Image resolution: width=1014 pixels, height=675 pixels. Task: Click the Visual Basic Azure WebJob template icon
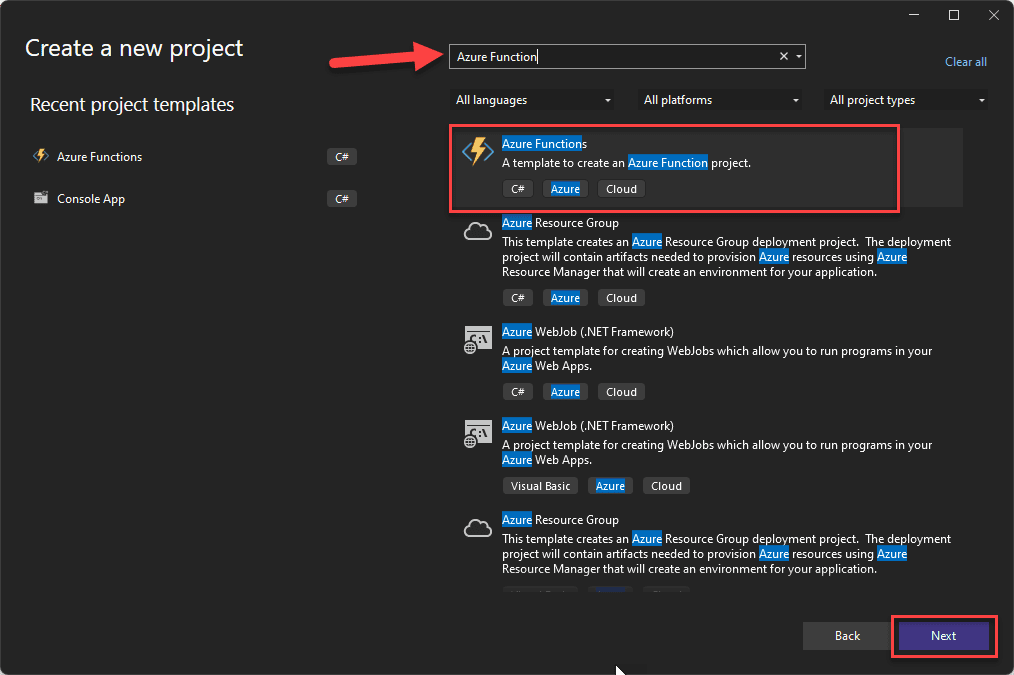[478, 434]
